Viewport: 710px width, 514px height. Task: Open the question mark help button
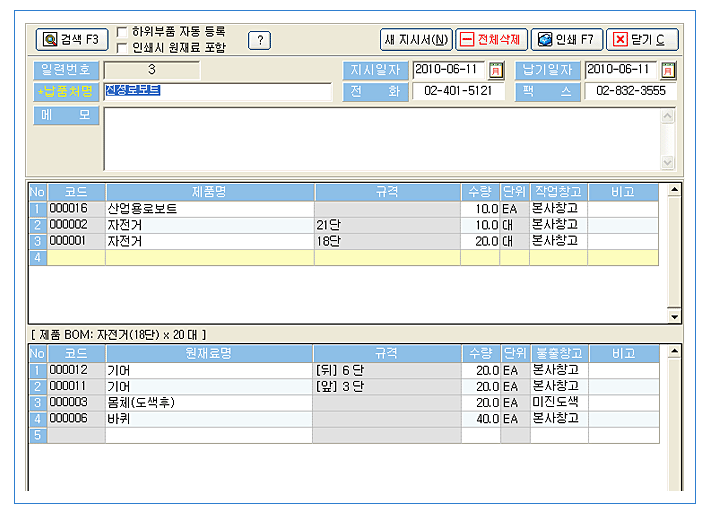click(x=259, y=40)
